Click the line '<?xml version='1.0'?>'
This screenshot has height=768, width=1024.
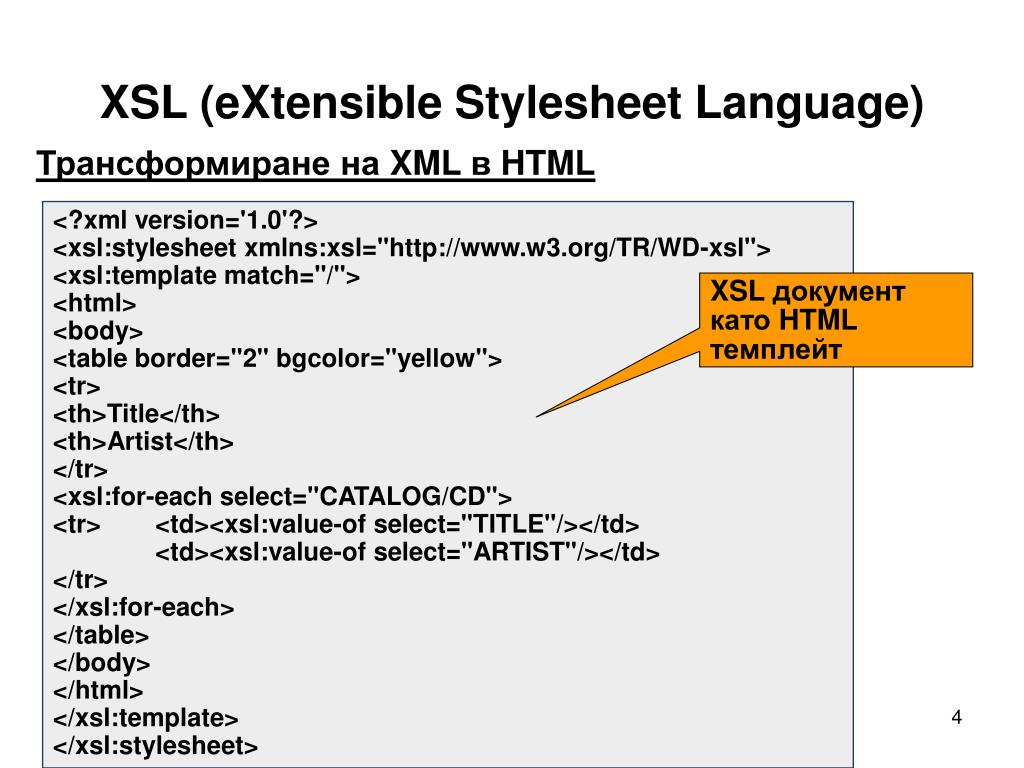coord(185,221)
